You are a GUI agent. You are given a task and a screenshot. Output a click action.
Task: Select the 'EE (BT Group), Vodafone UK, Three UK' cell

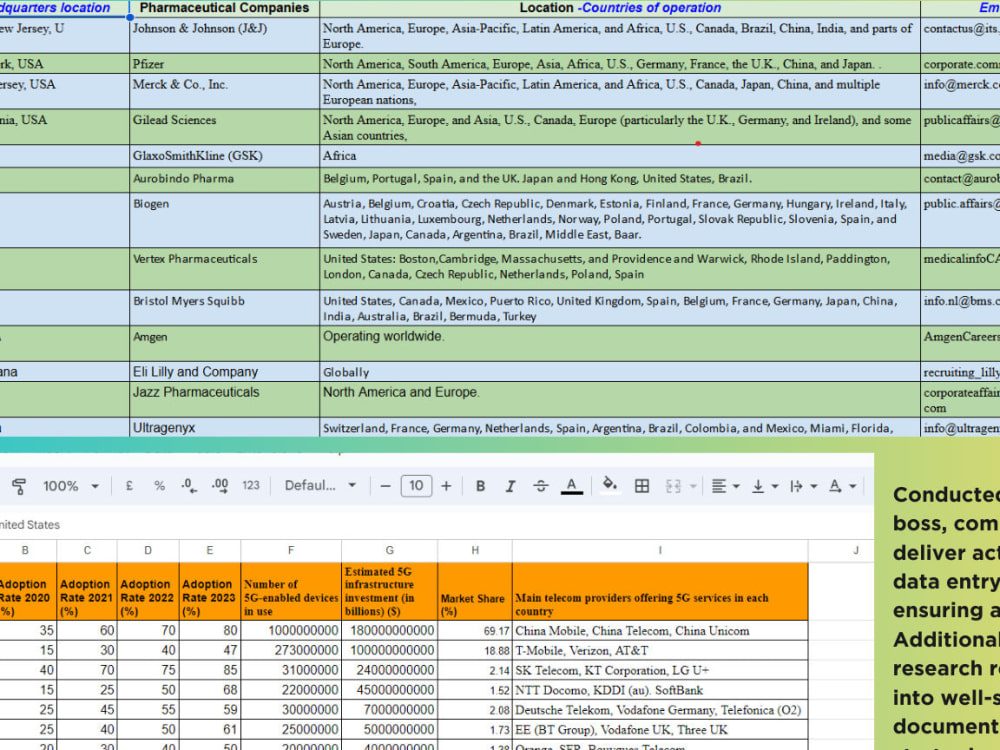tap(660, 730)
